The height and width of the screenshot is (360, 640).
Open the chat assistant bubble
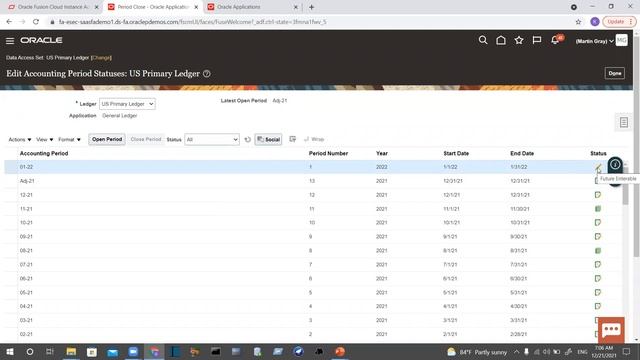pos(611,330)
